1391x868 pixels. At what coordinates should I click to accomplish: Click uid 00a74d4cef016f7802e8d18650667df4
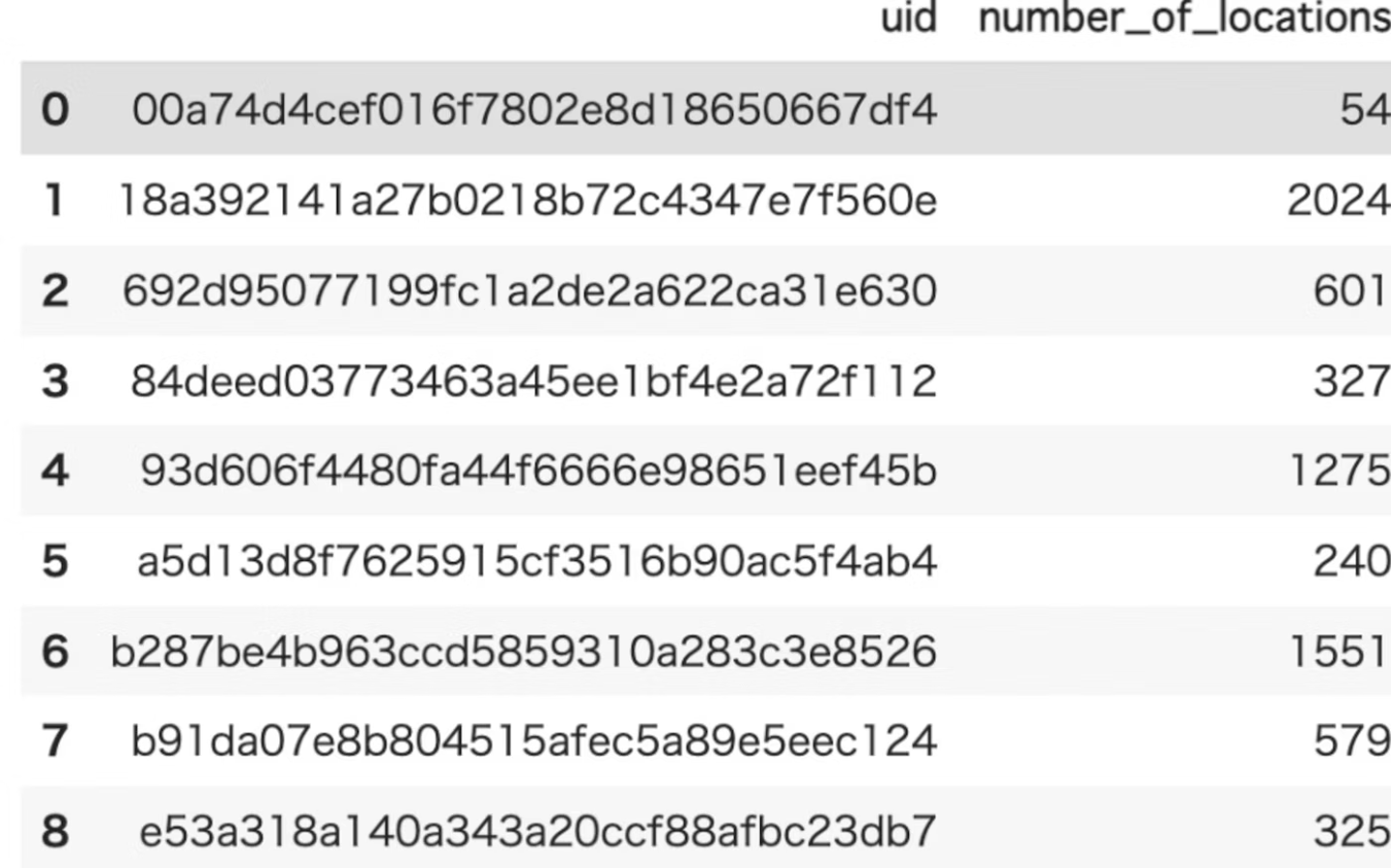tap(534, 109)
